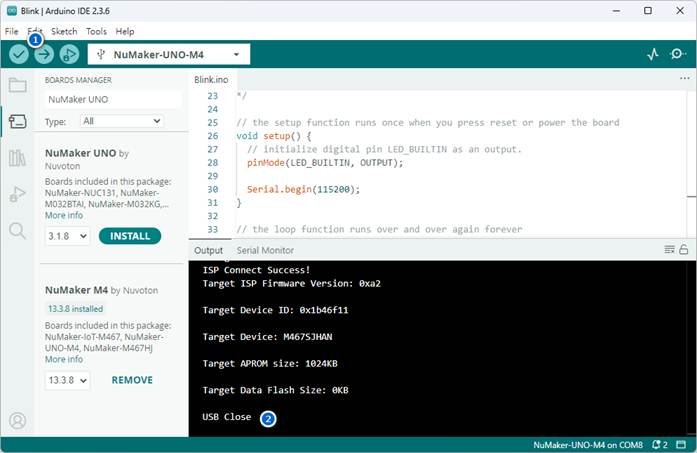This screenshot has width=697, height=453.
Task: Open the Sketchbook folder sidebar icon
Action: [17, 86]
